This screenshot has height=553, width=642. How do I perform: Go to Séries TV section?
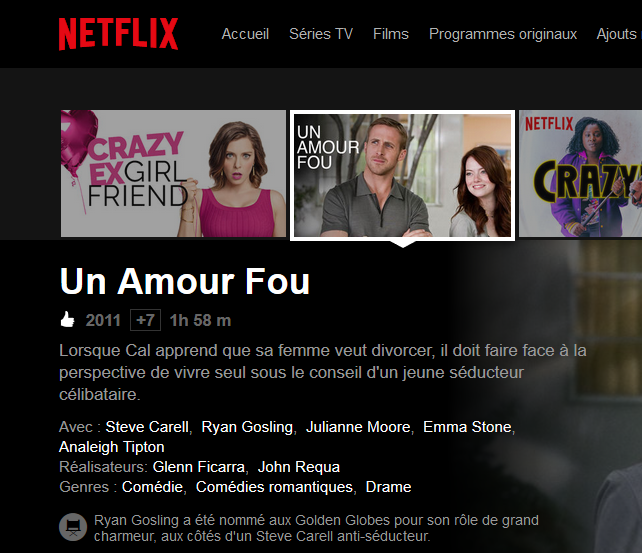[x=321, y=34]
